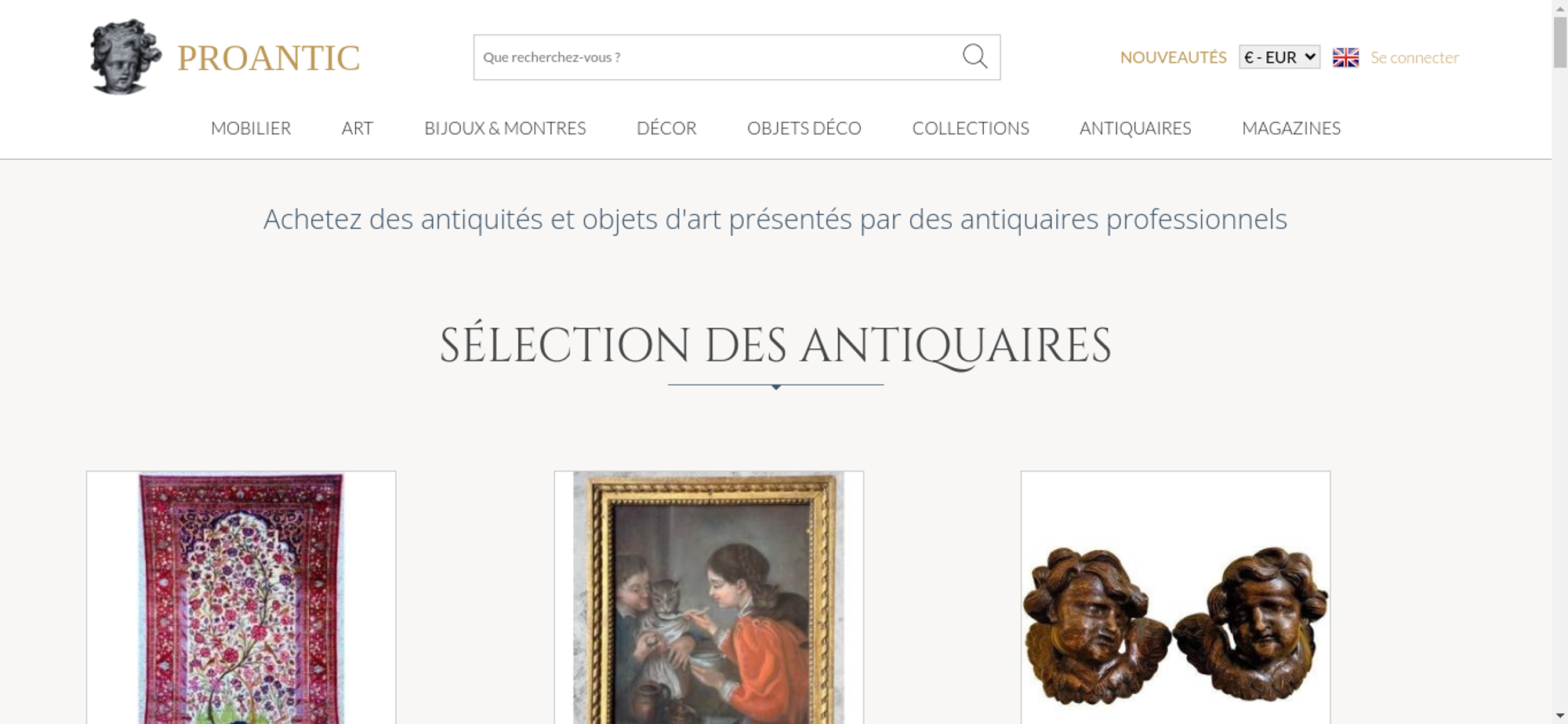Image resolution: width=1568 pixels, height=724 pixels.
Task: Switch language via UK flag icon
Action: (x=1345, y=57)
